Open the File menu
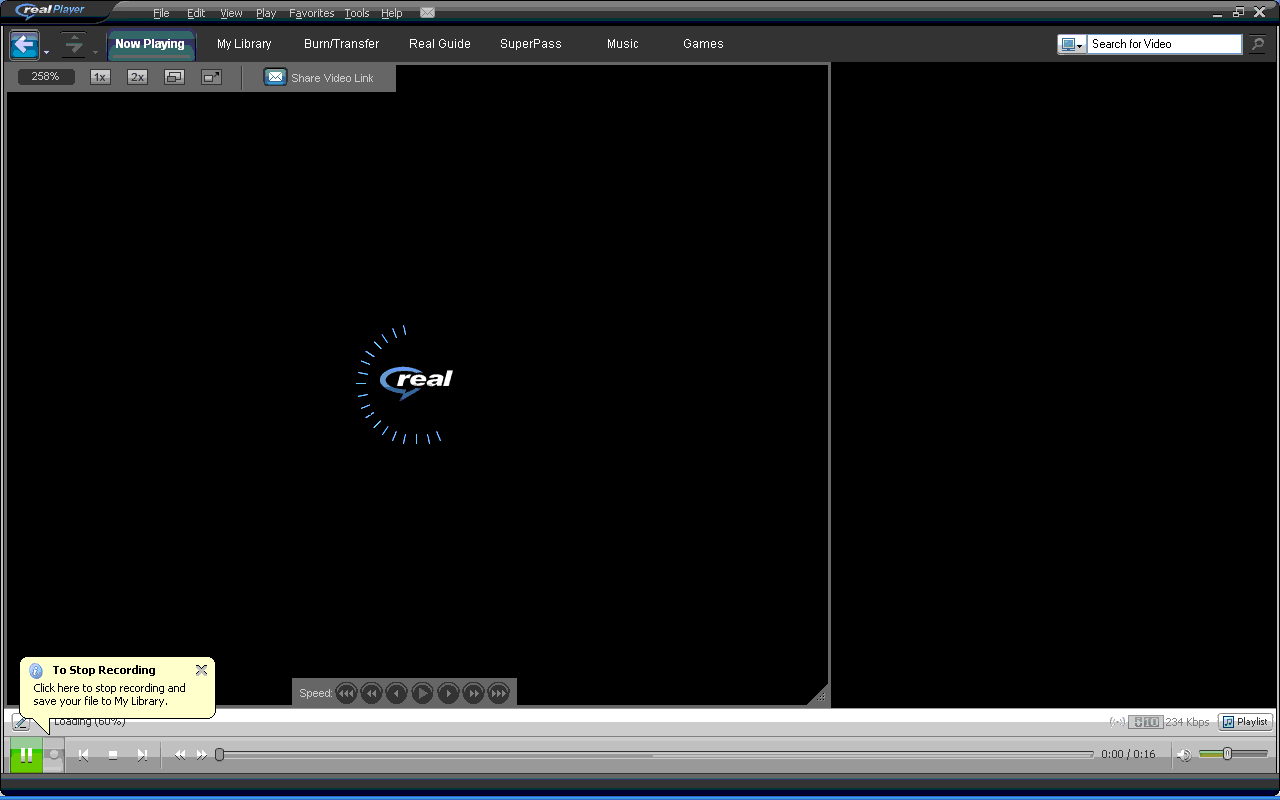The width and height of the screenshot is (1280, 800). (x=161, y=14)
